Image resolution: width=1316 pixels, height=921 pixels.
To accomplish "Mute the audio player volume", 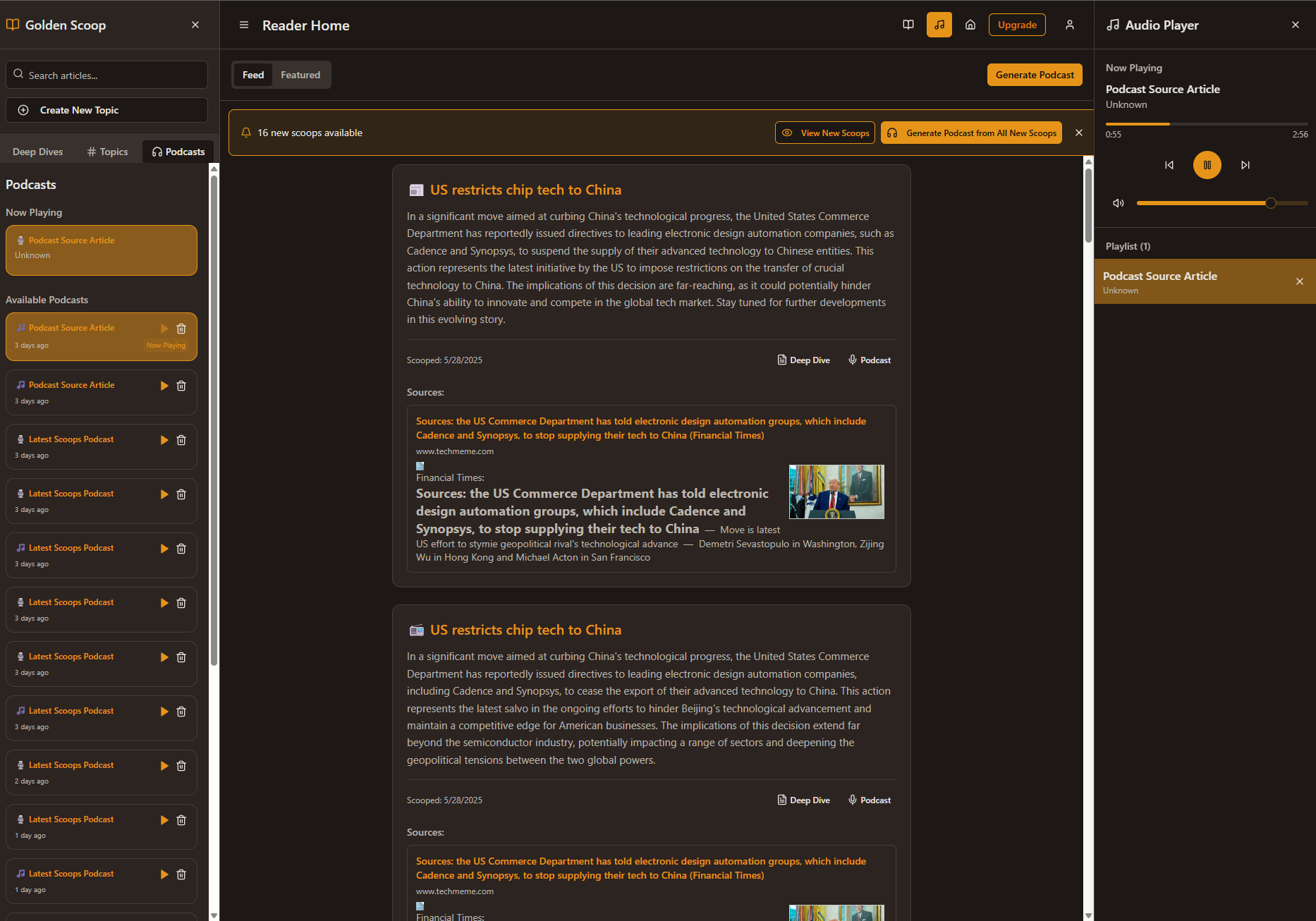I will 1119,203.
